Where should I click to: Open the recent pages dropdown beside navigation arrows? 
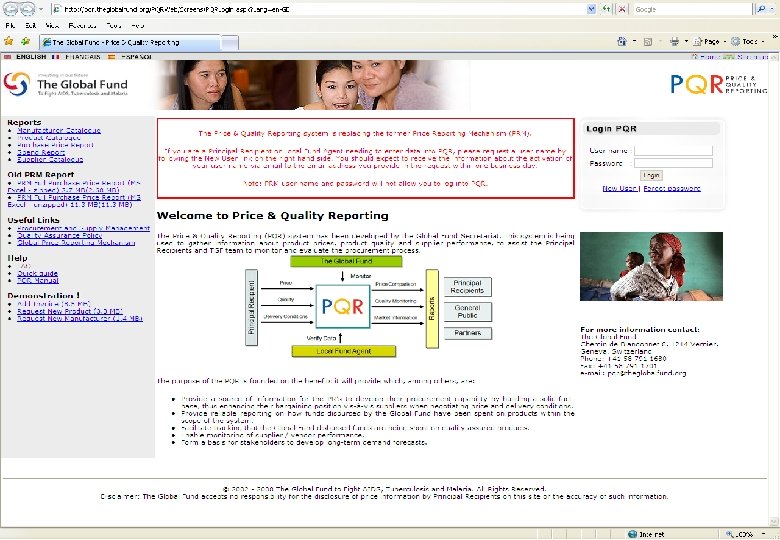(x=41, y=9)
